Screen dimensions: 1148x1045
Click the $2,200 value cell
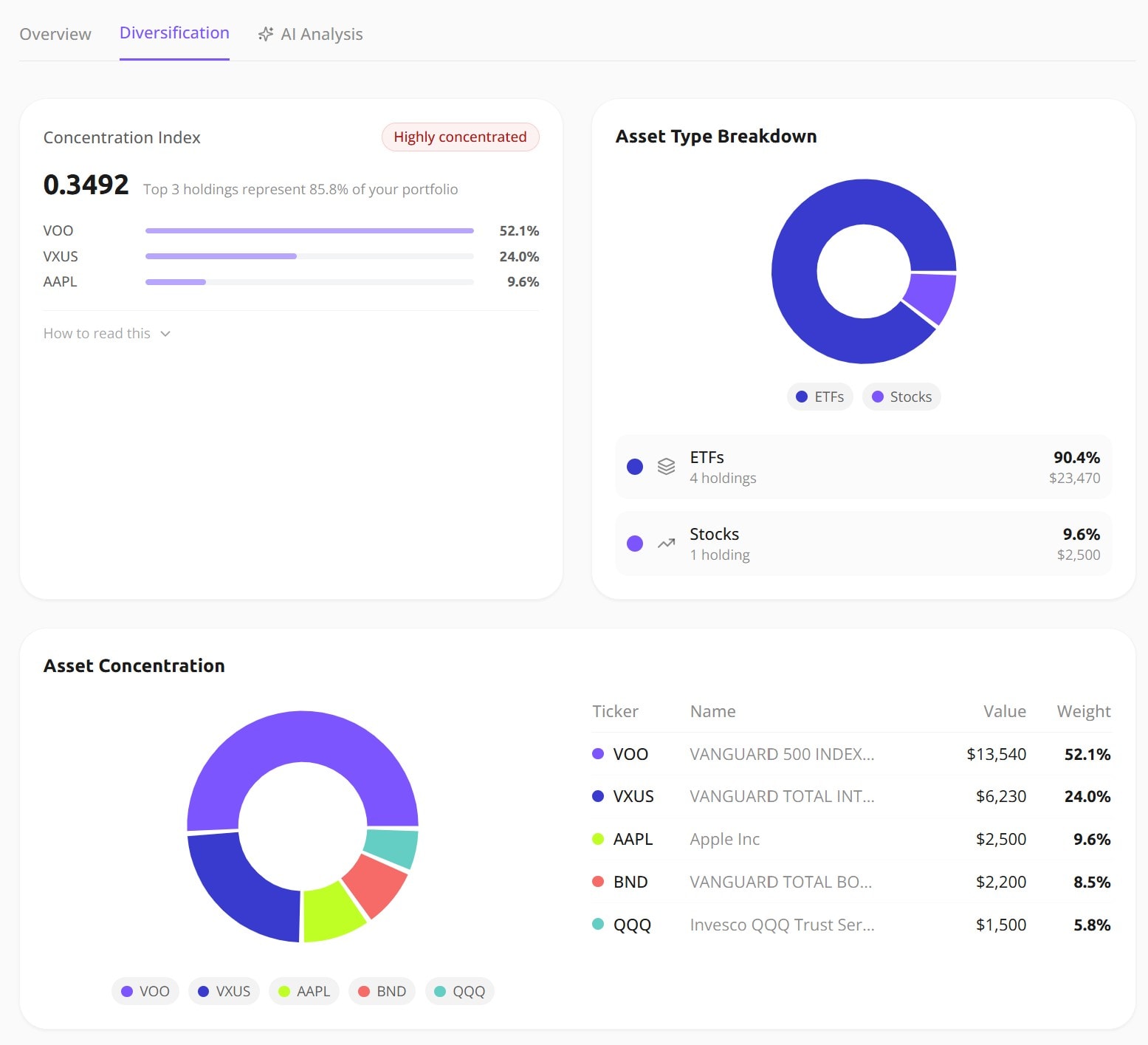1000,882
